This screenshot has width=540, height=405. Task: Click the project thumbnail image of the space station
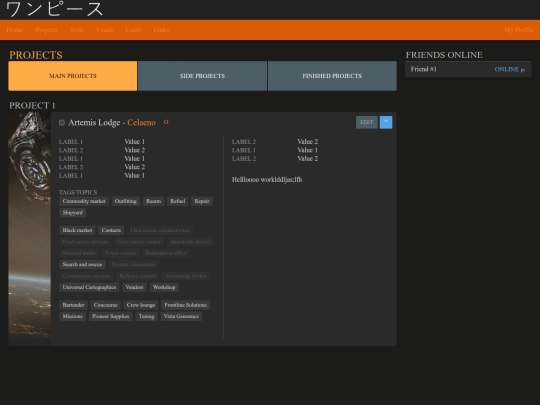pyautogui.click(x=30, y=229)
